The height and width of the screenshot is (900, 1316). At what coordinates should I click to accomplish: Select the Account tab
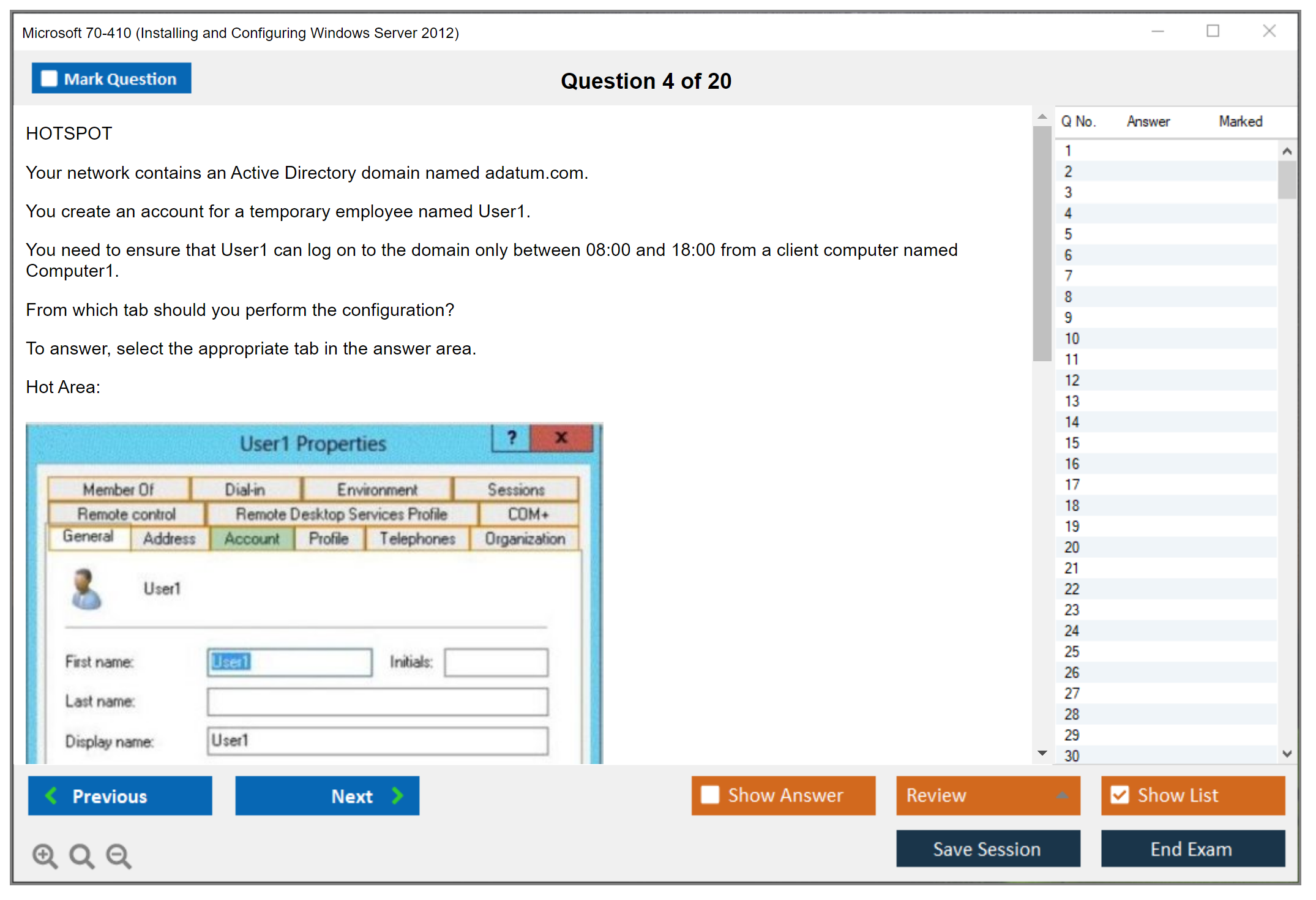(252, 539)
